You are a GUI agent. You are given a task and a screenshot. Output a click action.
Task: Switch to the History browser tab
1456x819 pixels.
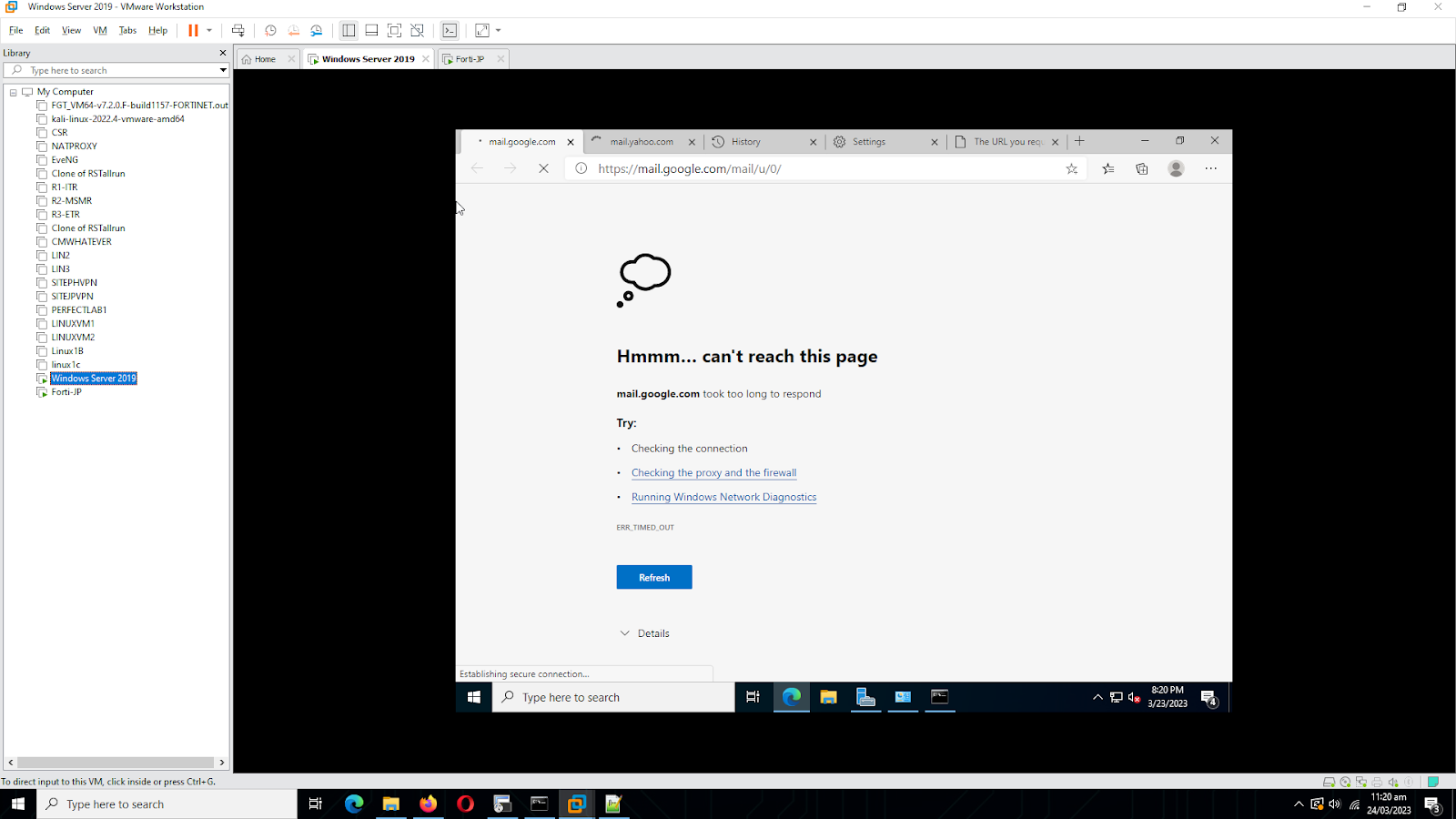tap(746, 142)
